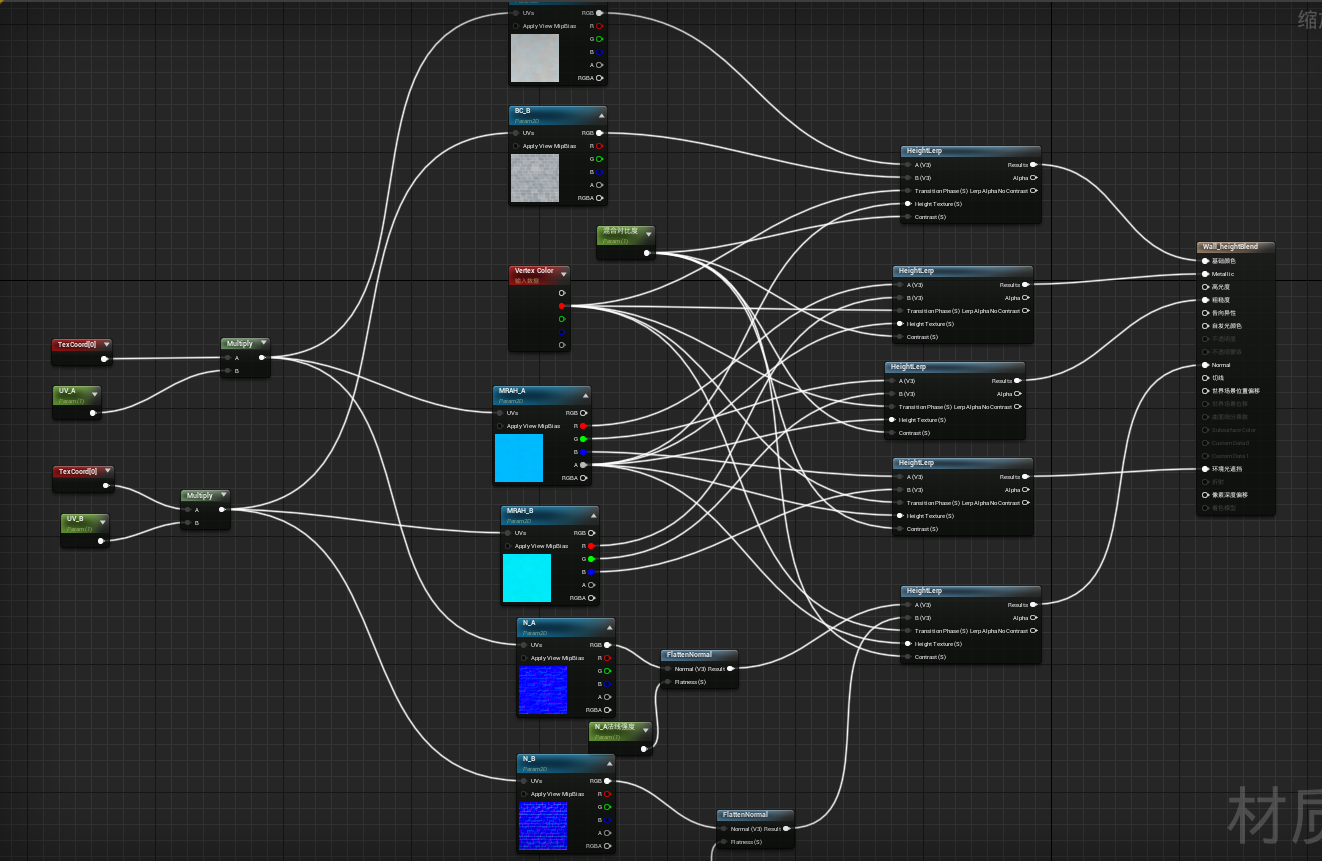Select the N_B texture node title

coord(529,759)
